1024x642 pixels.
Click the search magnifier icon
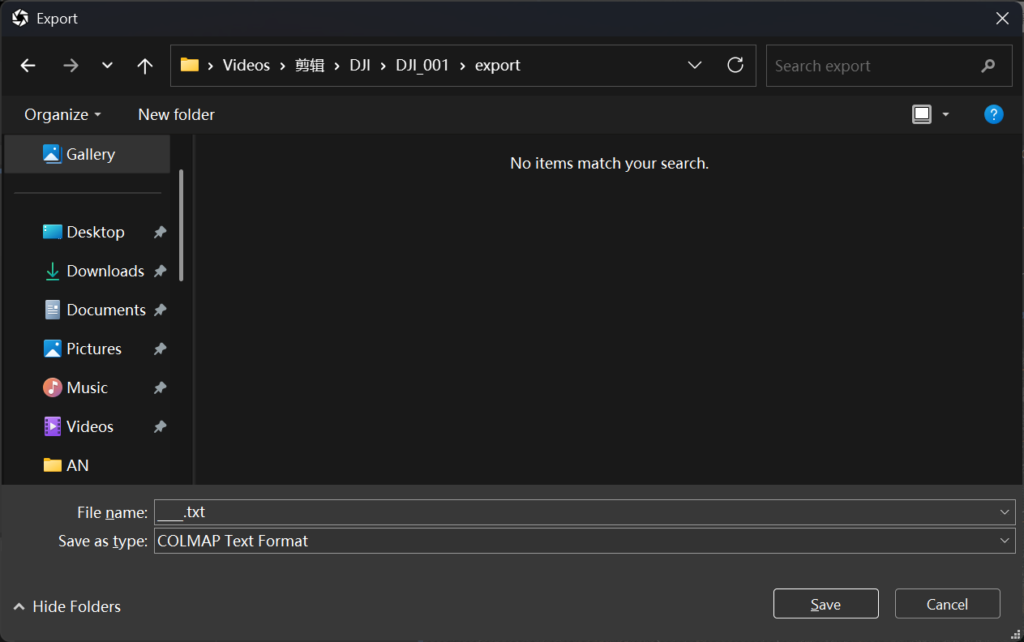pos(988,66)
